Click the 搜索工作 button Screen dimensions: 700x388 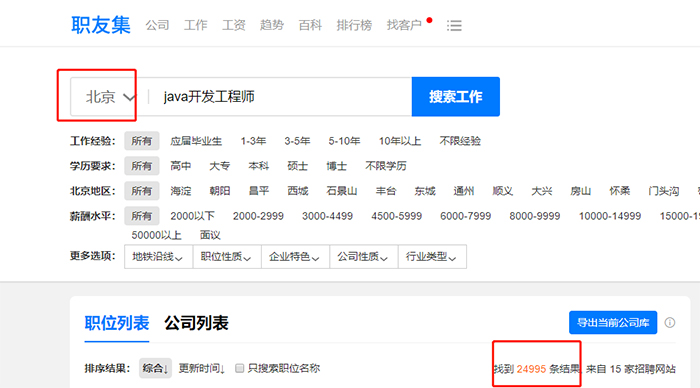(456, 96)
